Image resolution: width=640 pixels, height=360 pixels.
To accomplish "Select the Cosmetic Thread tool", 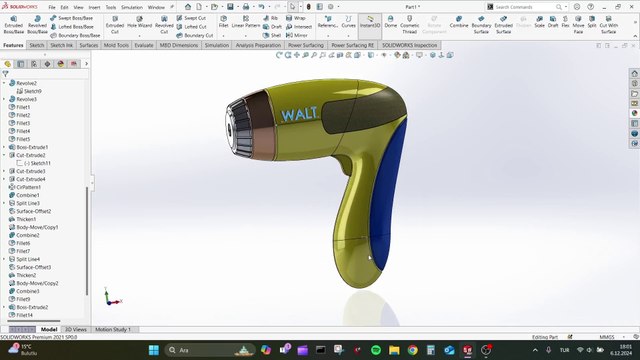I will pos(409,25).
